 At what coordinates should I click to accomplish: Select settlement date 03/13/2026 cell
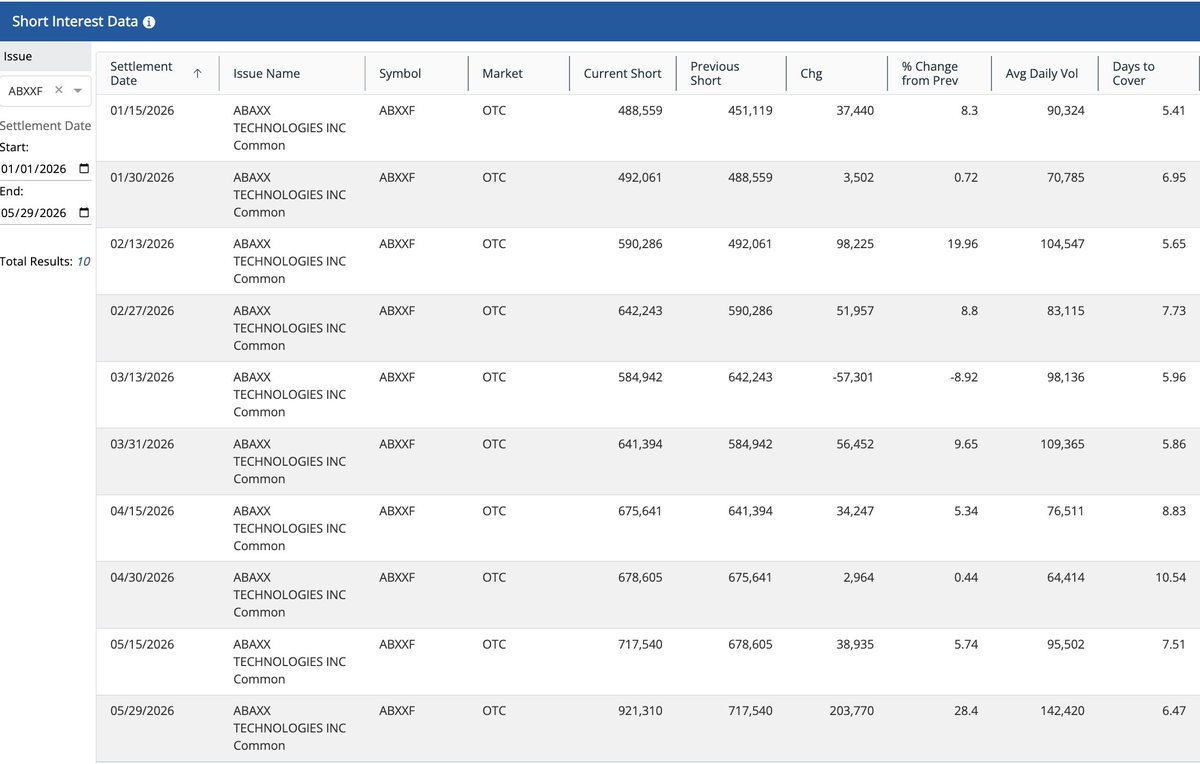click(142, 377)
